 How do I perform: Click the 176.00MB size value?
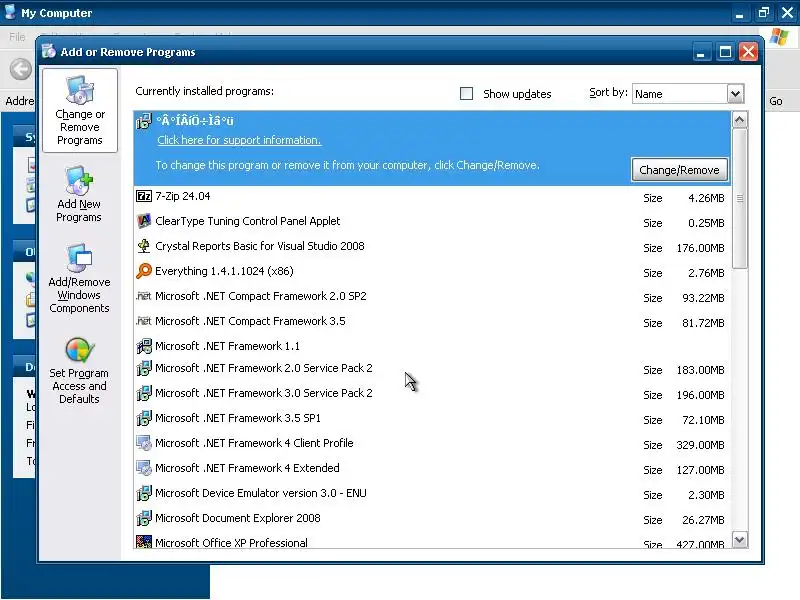pyautogui.click(x=700, y=248)
